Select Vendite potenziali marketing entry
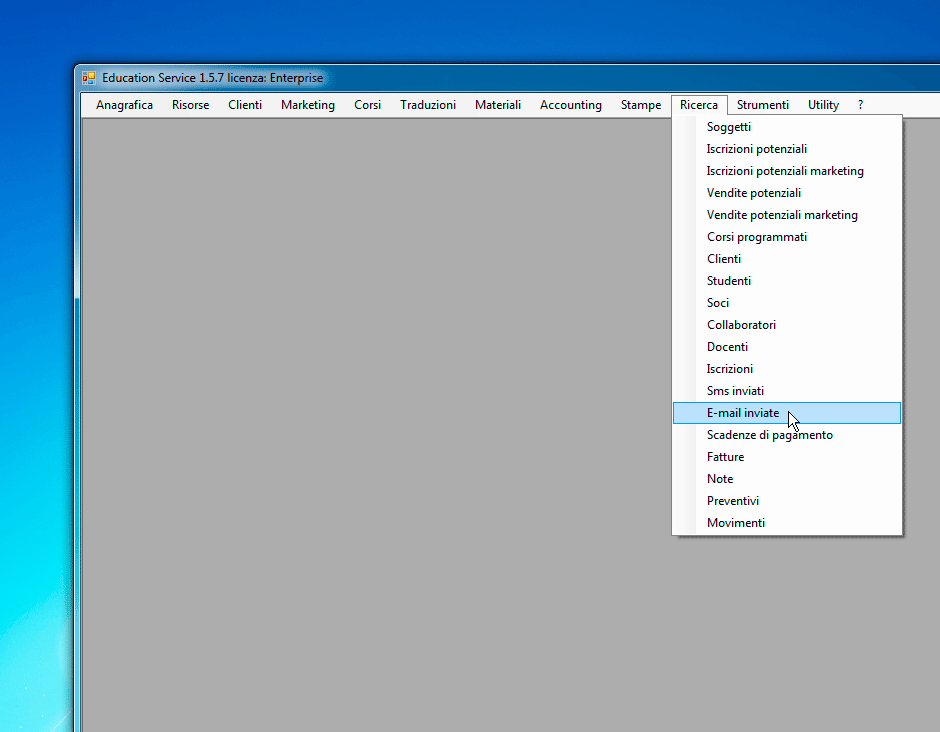The image size is (940, 732). click(787, 215)
